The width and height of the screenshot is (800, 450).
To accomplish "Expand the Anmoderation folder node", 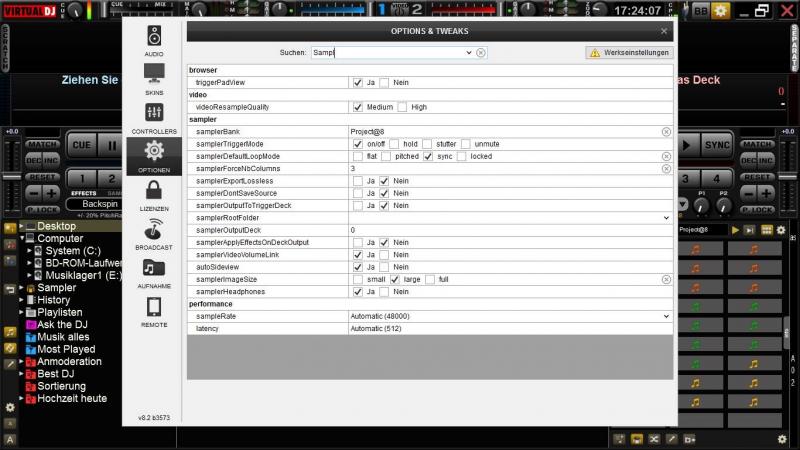I will 21,361.
